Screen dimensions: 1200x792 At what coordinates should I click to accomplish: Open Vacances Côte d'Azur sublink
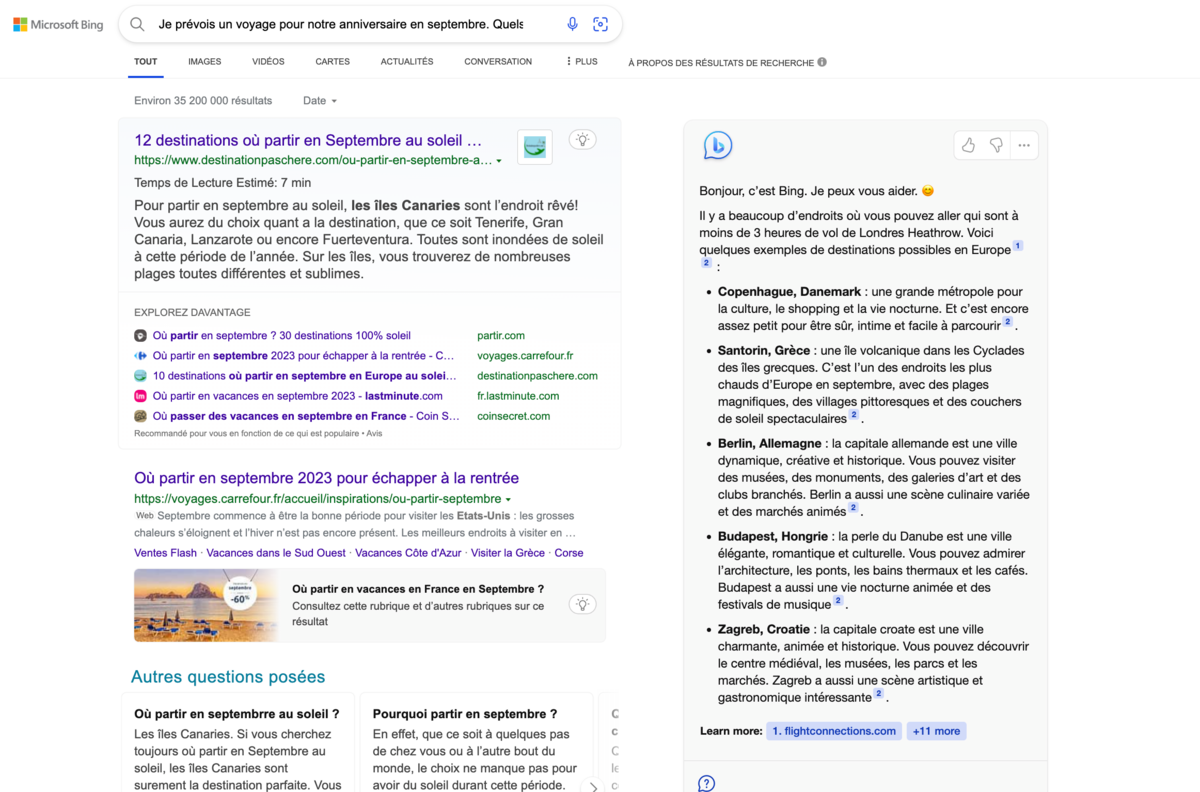click(408, 553)
